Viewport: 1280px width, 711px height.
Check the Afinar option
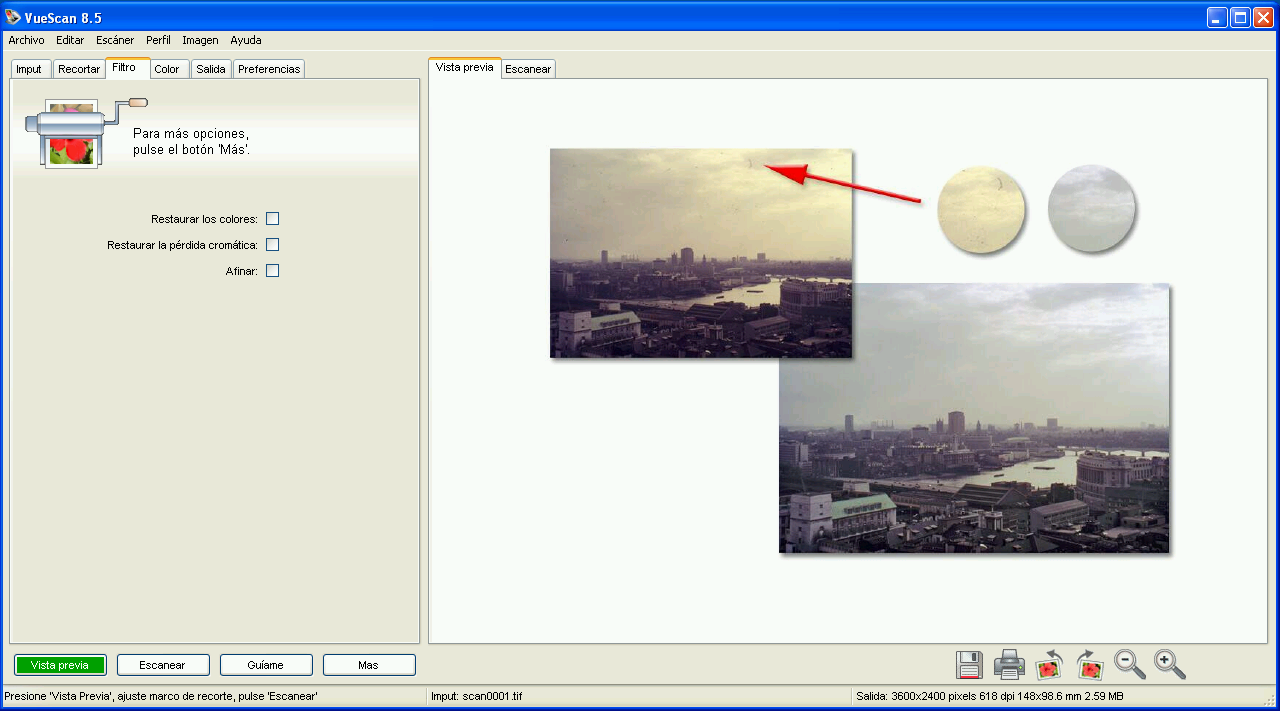272,271
